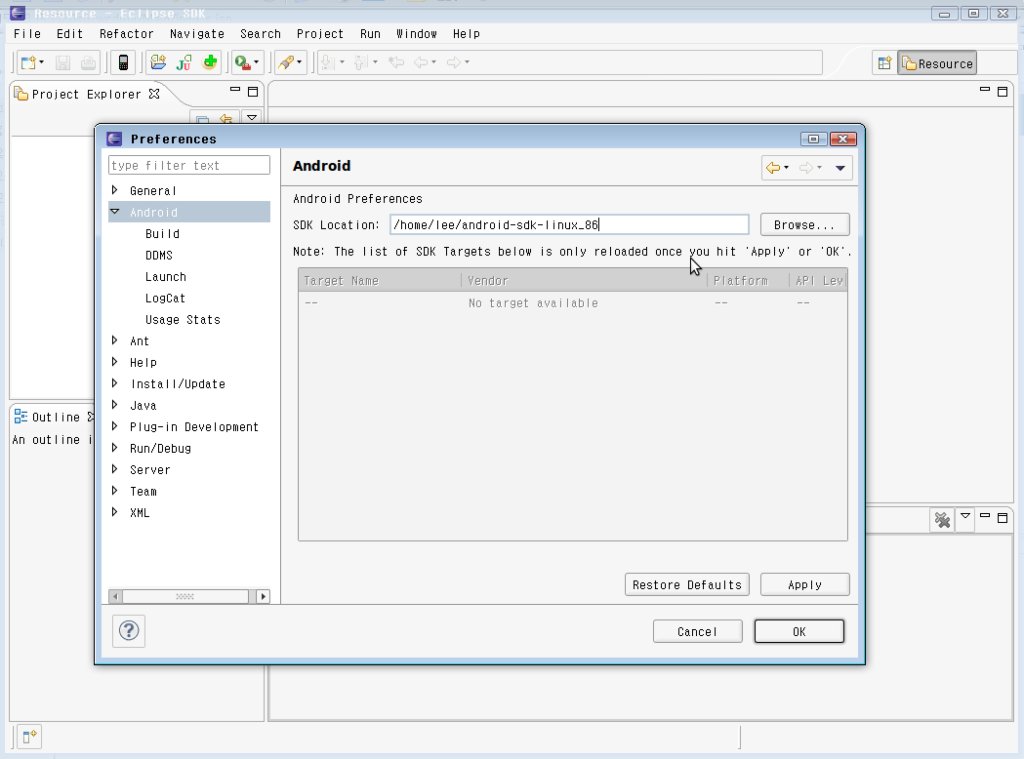Click the SDK Location text field

click(569, 225)
